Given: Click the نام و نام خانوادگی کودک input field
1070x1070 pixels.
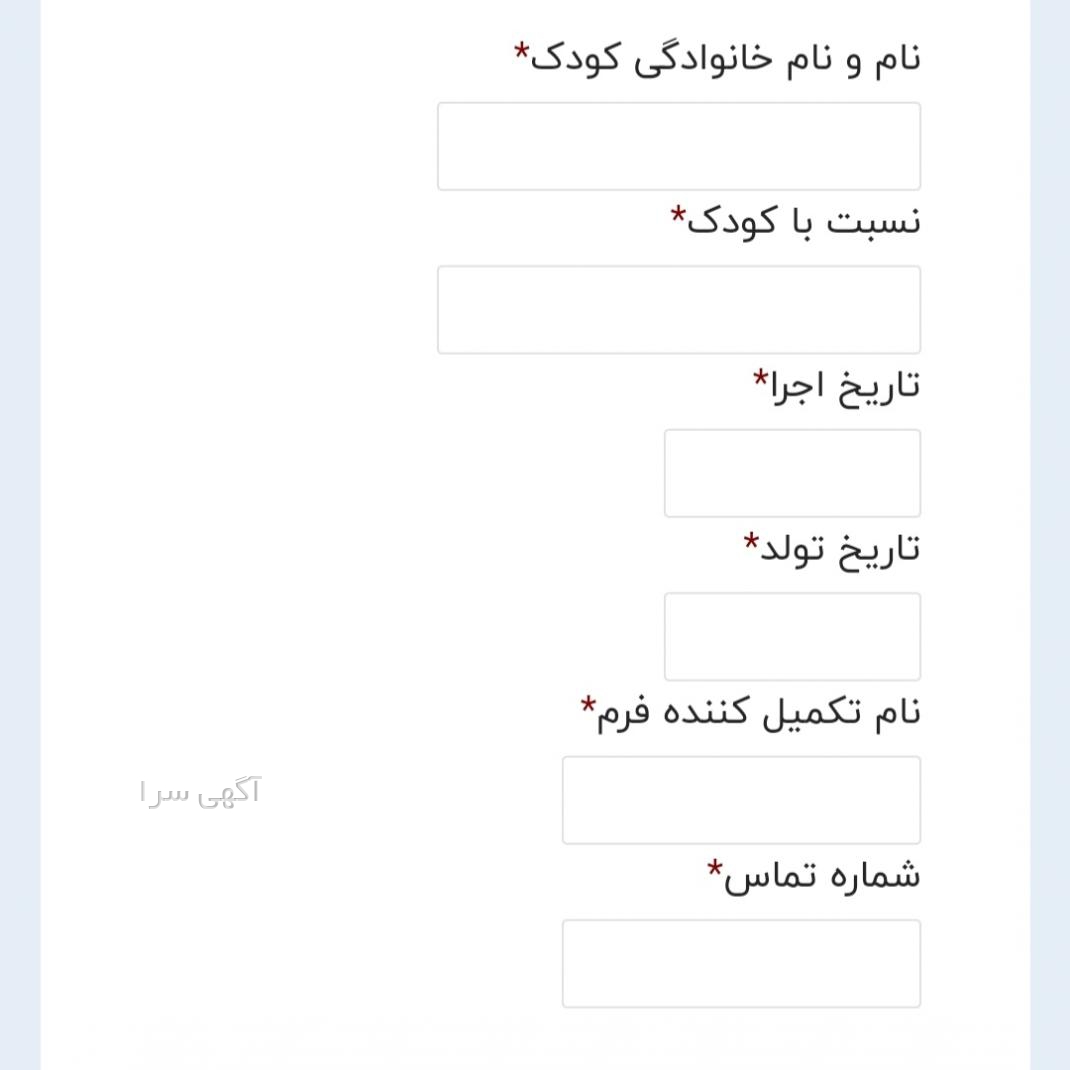Looking at the screenshot, I should [x=678, y=146].
